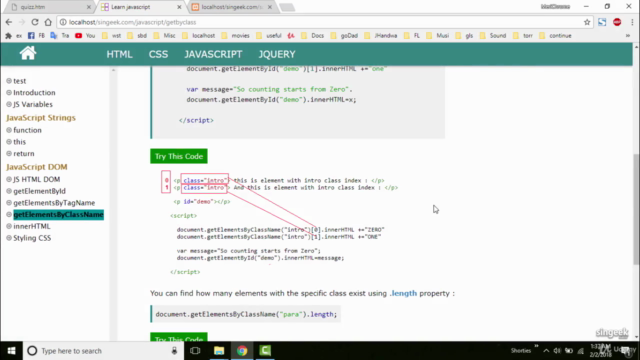Open the JS HTML DOM lesson
Image resolution: width=640 pixels, height=360 pixels.
pos(36,180)
